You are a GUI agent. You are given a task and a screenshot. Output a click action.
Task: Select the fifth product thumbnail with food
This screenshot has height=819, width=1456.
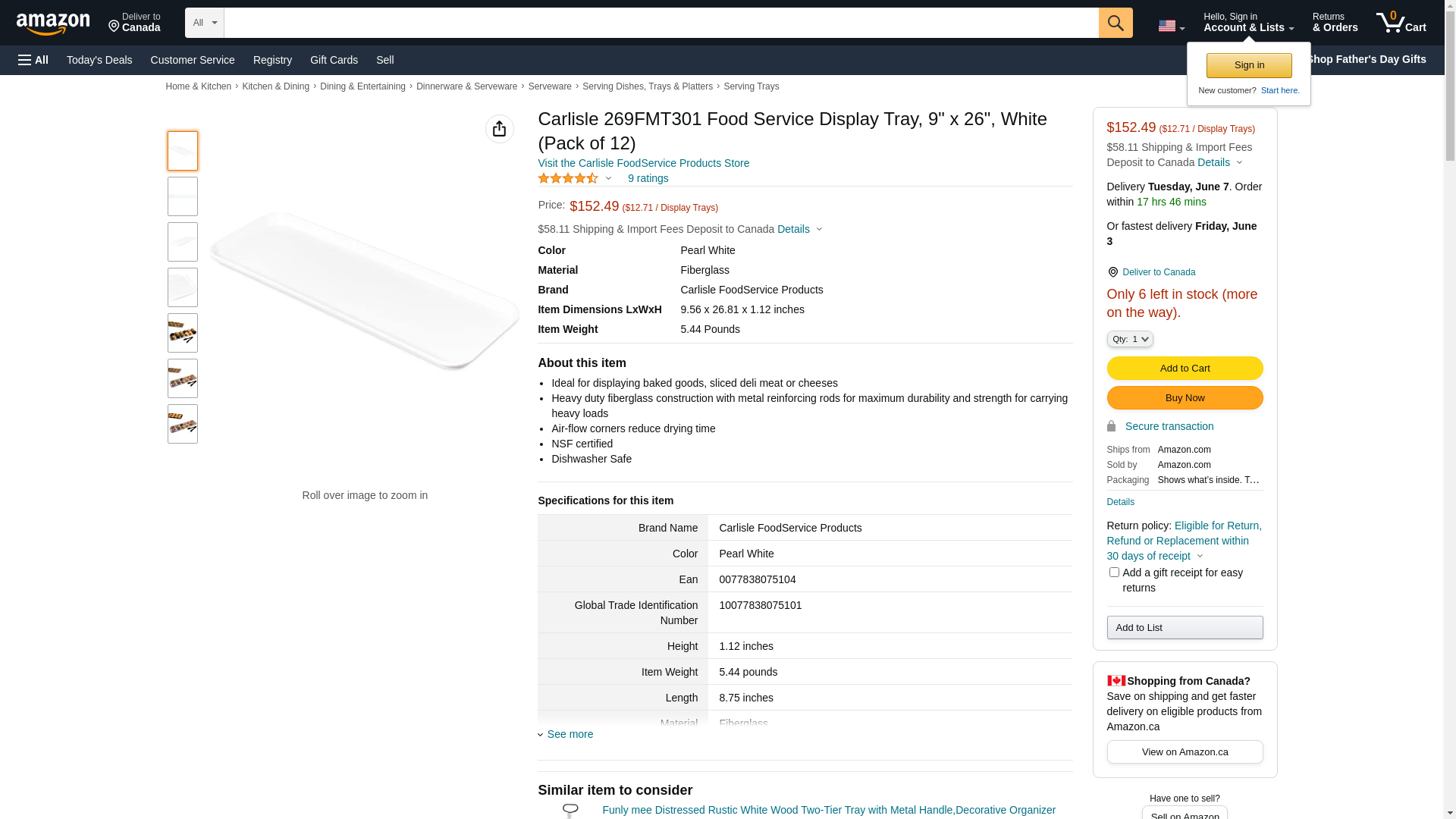tap(183, 333)
